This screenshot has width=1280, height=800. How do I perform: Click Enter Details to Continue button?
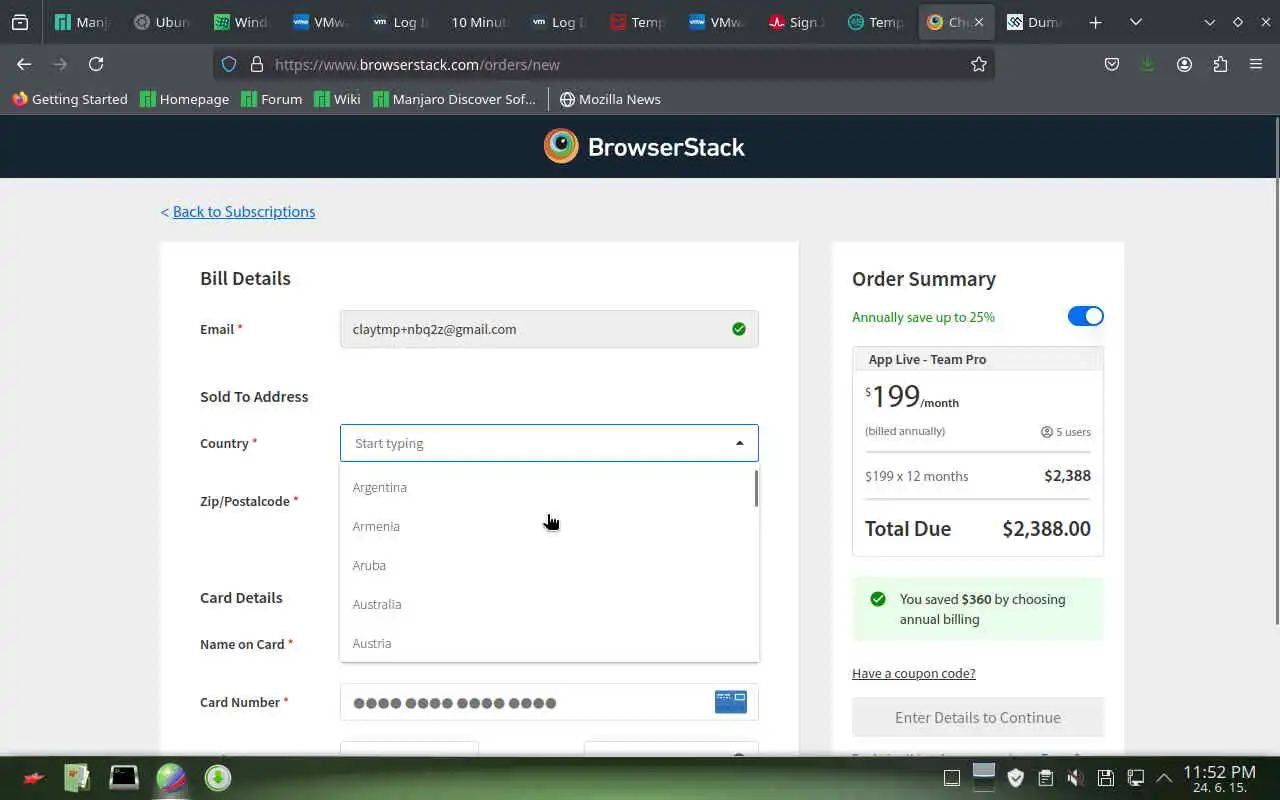click(x=978, y=717)
